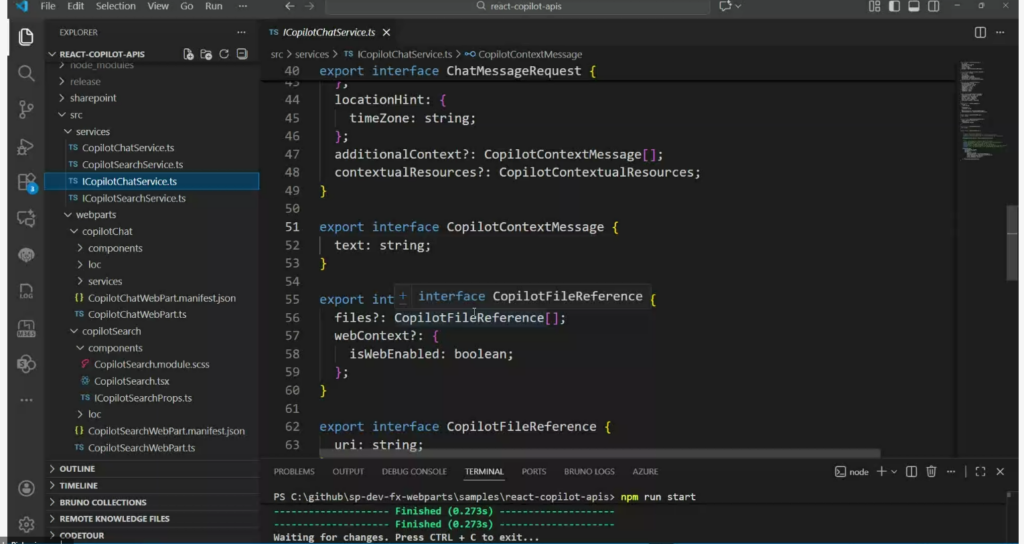Open the launch profile dropdown beside plus
Viewport: 1024px width, 544px height.
pyautogui.click(x=896, y=472)
